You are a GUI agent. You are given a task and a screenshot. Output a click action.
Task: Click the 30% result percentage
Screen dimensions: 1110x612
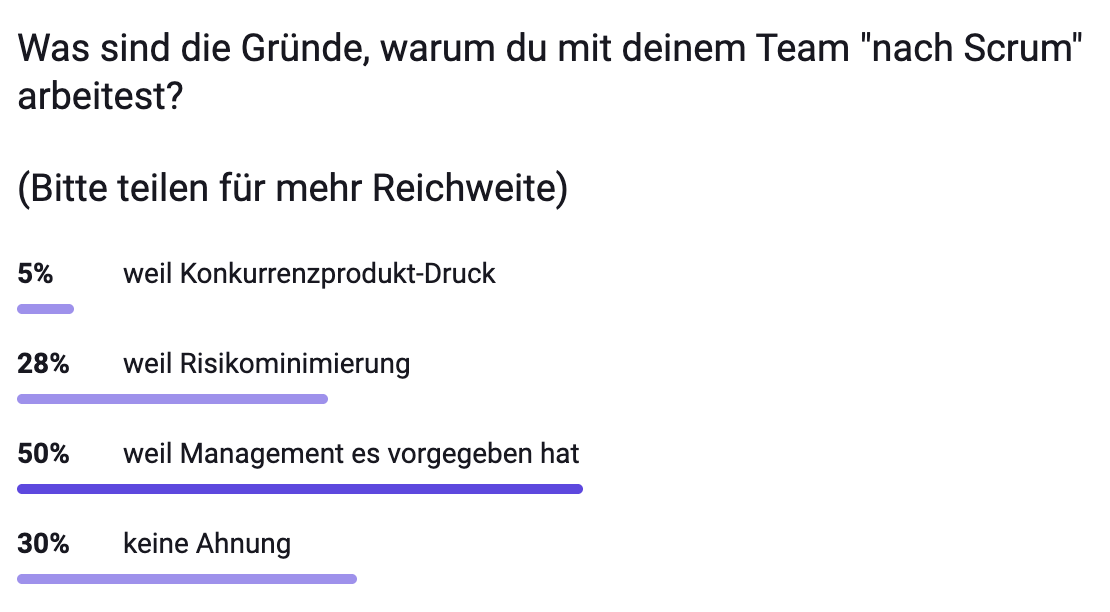(x=43, y=544)
